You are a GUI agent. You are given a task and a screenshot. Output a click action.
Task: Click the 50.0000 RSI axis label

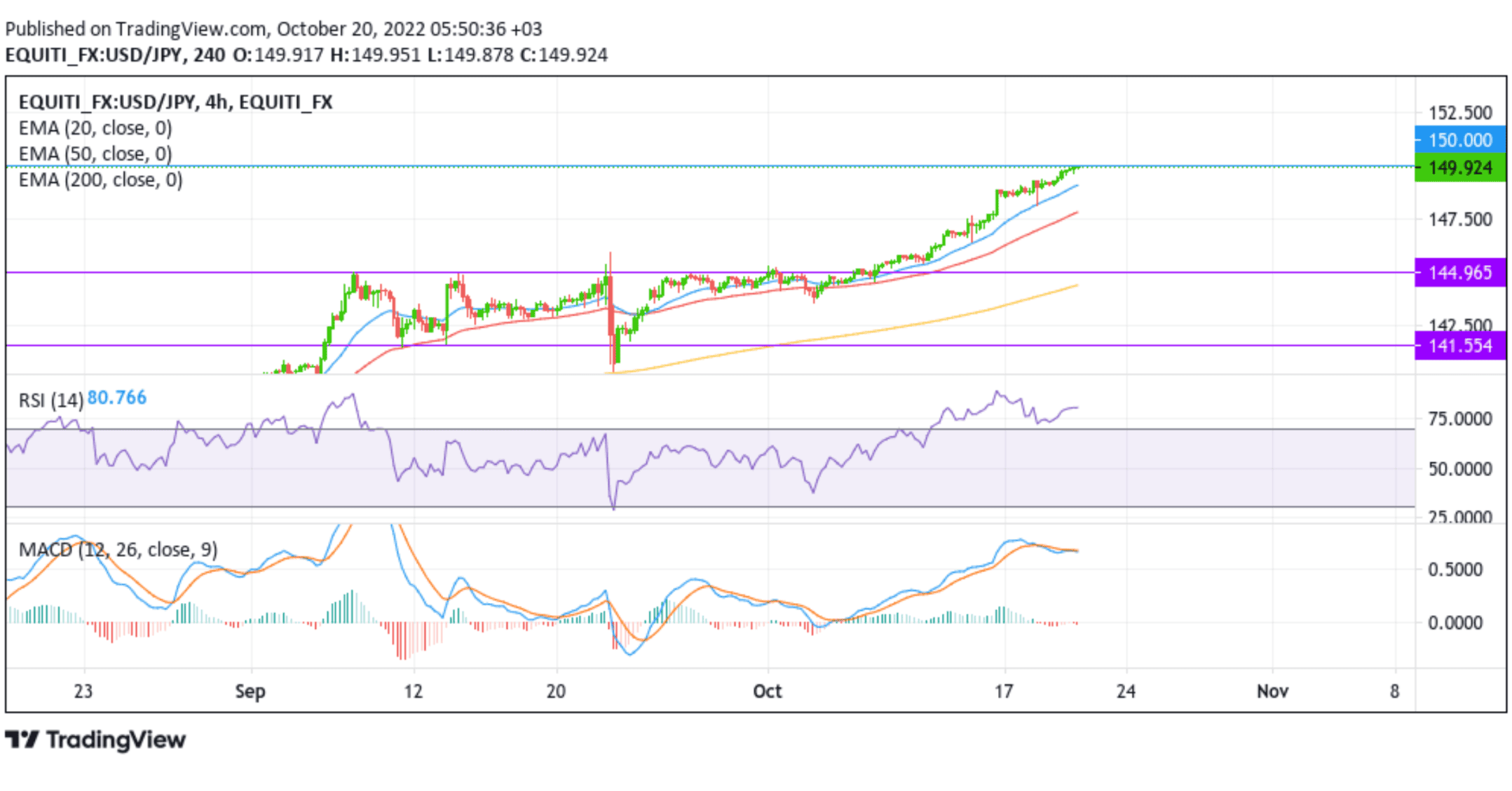[x=1461, y=468]
